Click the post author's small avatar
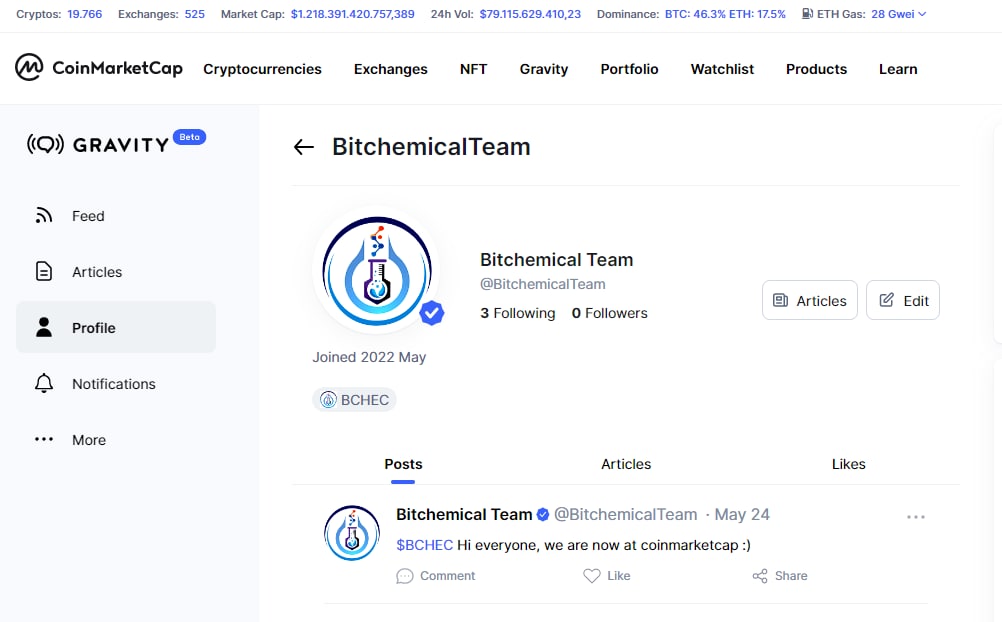 click(351, 533)
